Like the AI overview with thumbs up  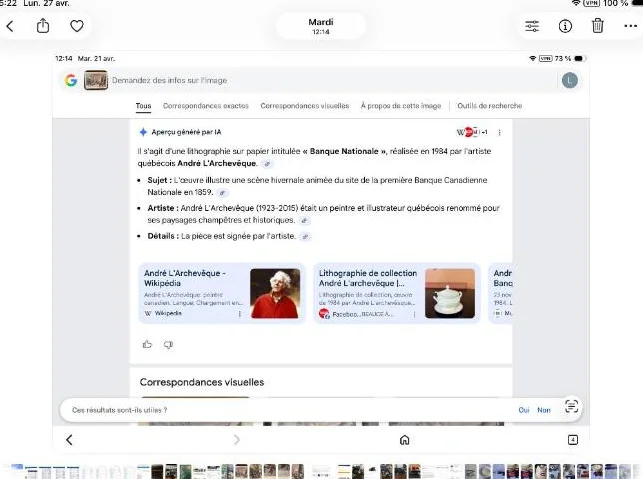[147, 344]
